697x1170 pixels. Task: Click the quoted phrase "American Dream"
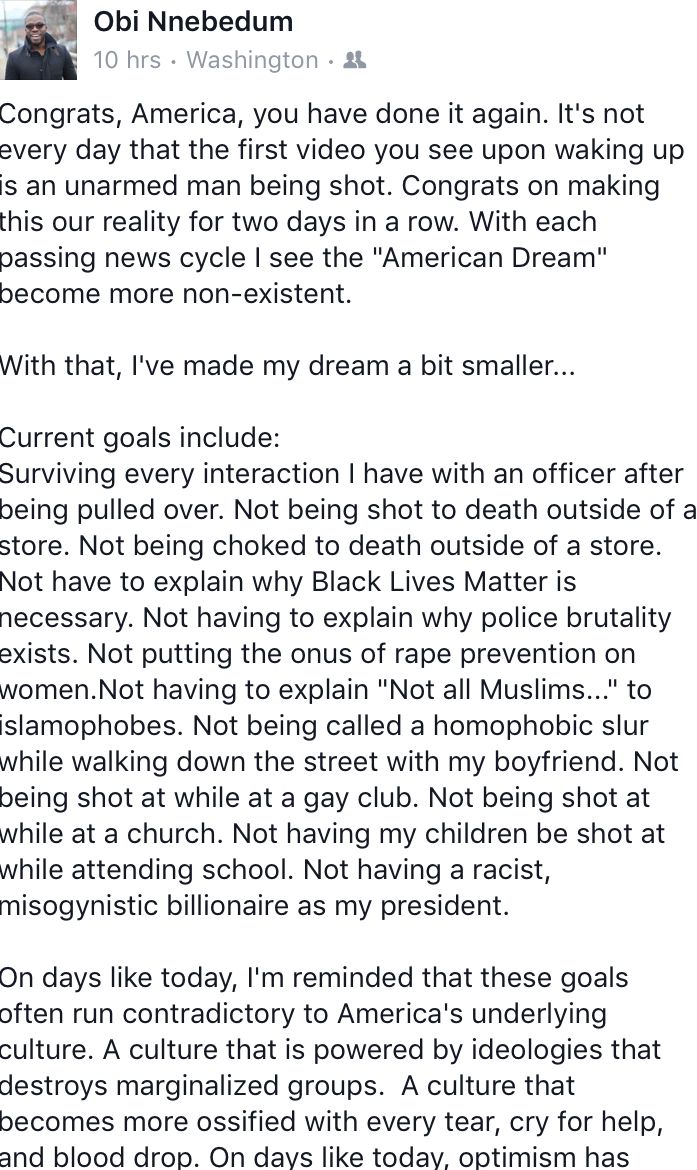pyautogui.click(x=489, y=257)
